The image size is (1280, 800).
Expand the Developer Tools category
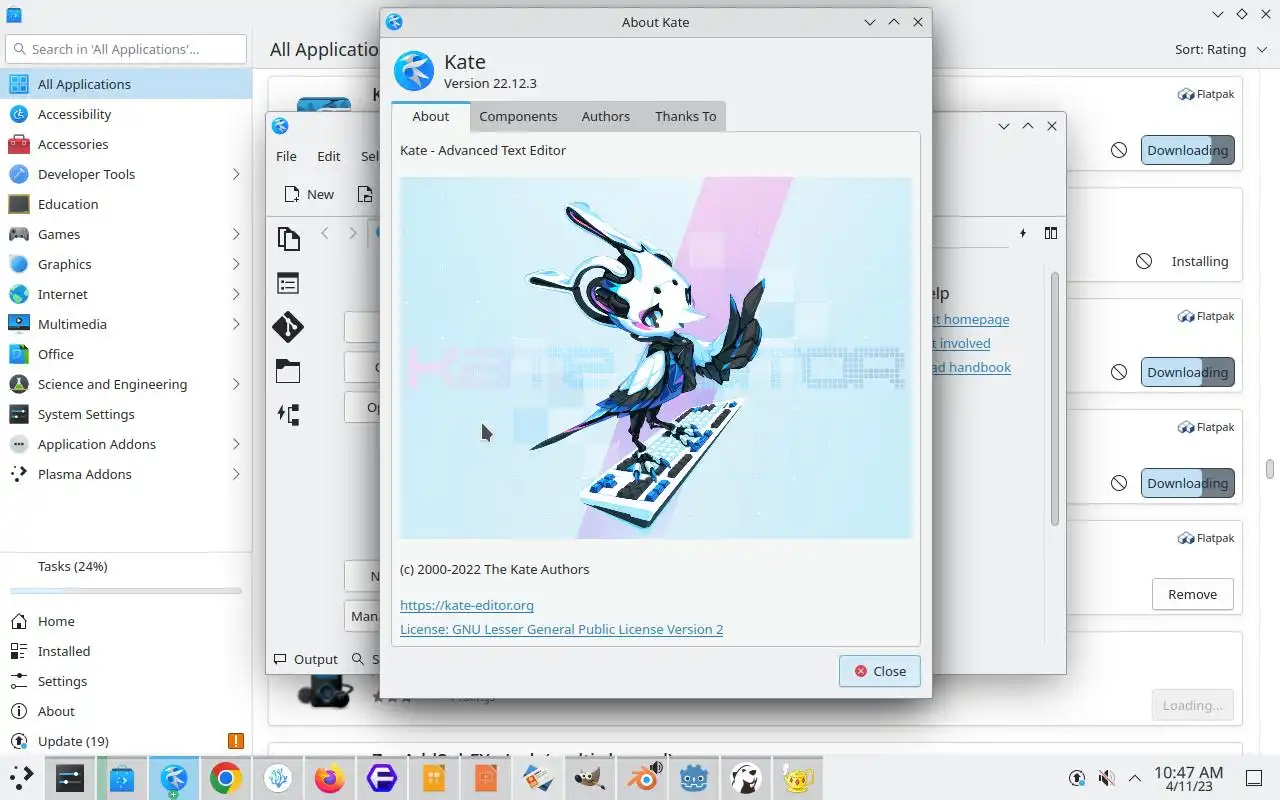236,174
